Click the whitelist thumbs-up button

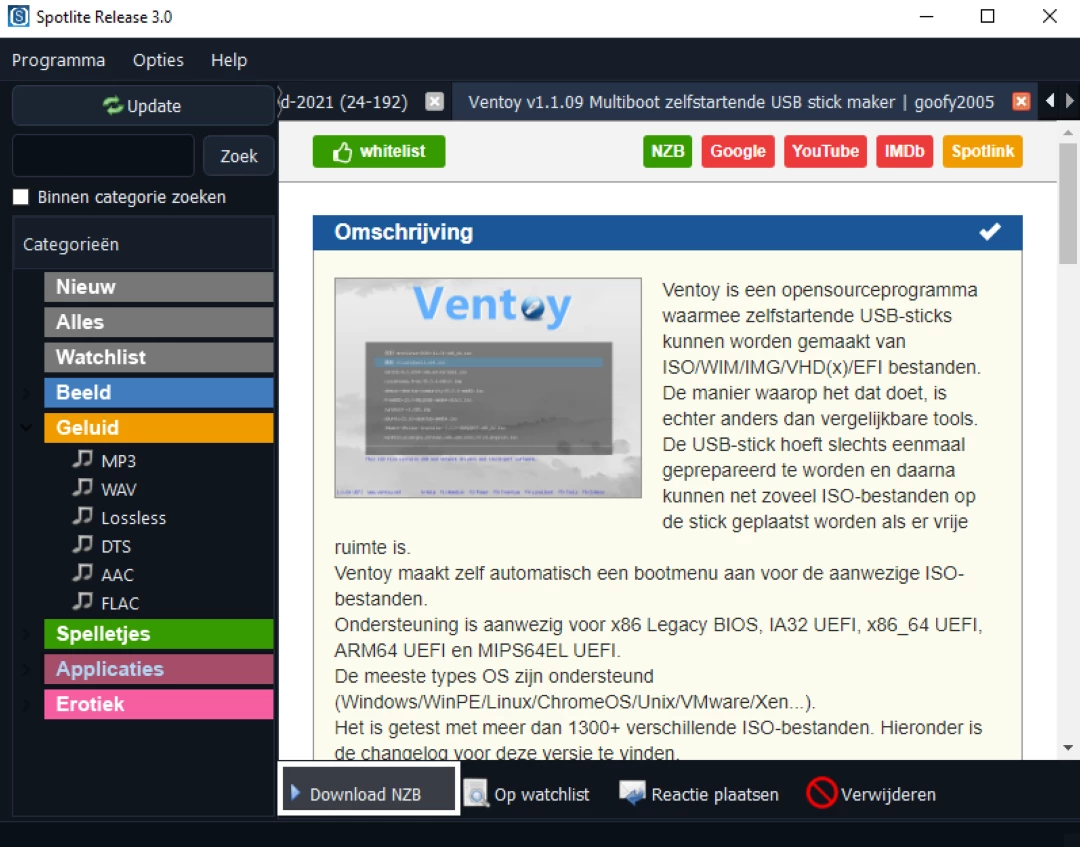pos(378,151)
